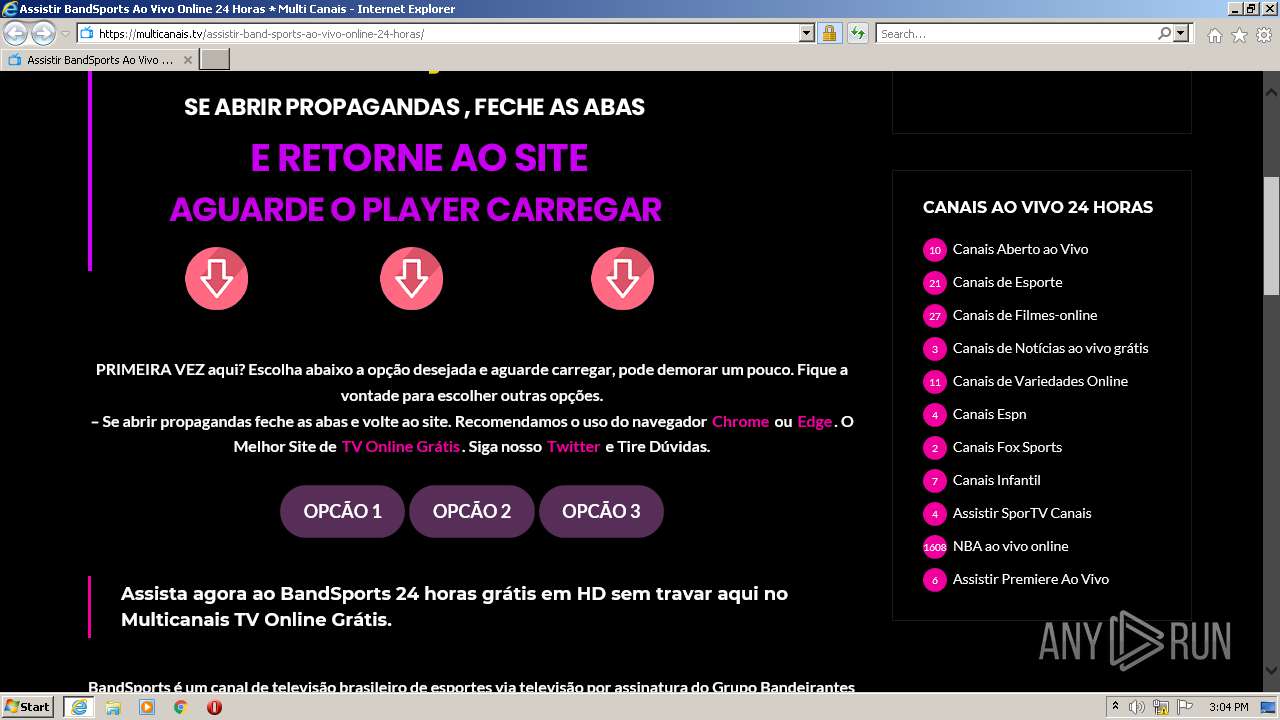Restore down the Internet Explorer window
Image resolution: width=1280 pixels, height=720 pixels.
point(1250,9)
